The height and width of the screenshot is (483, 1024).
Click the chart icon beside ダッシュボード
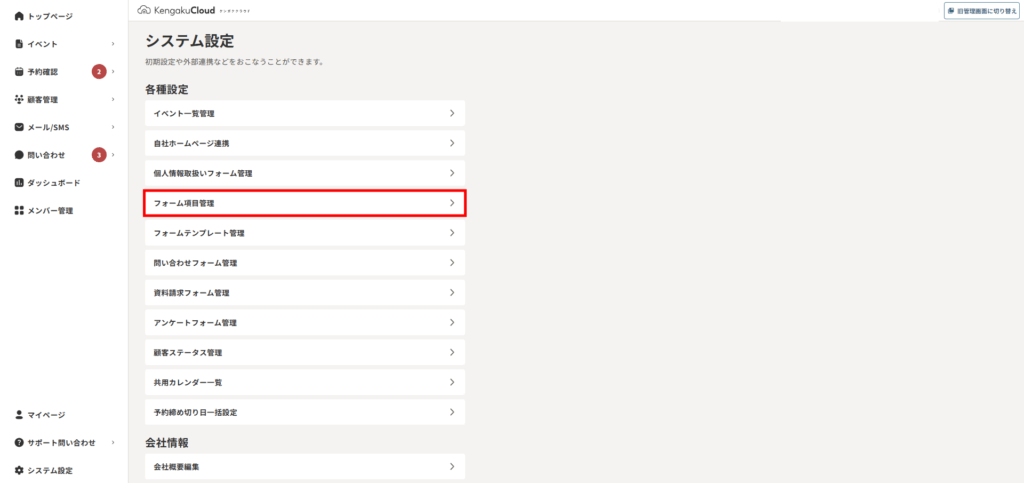[19, 183]
